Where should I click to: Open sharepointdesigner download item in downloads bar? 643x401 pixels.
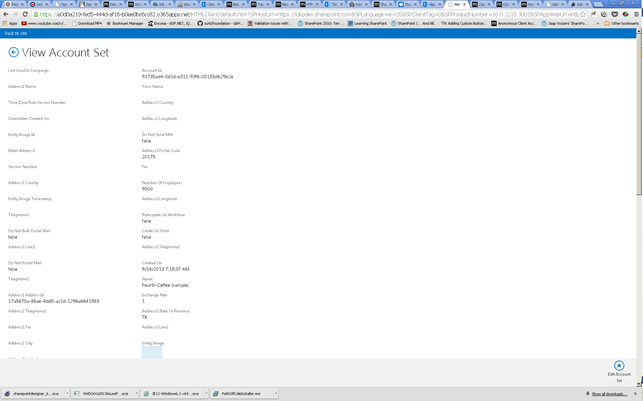point(30,394)
